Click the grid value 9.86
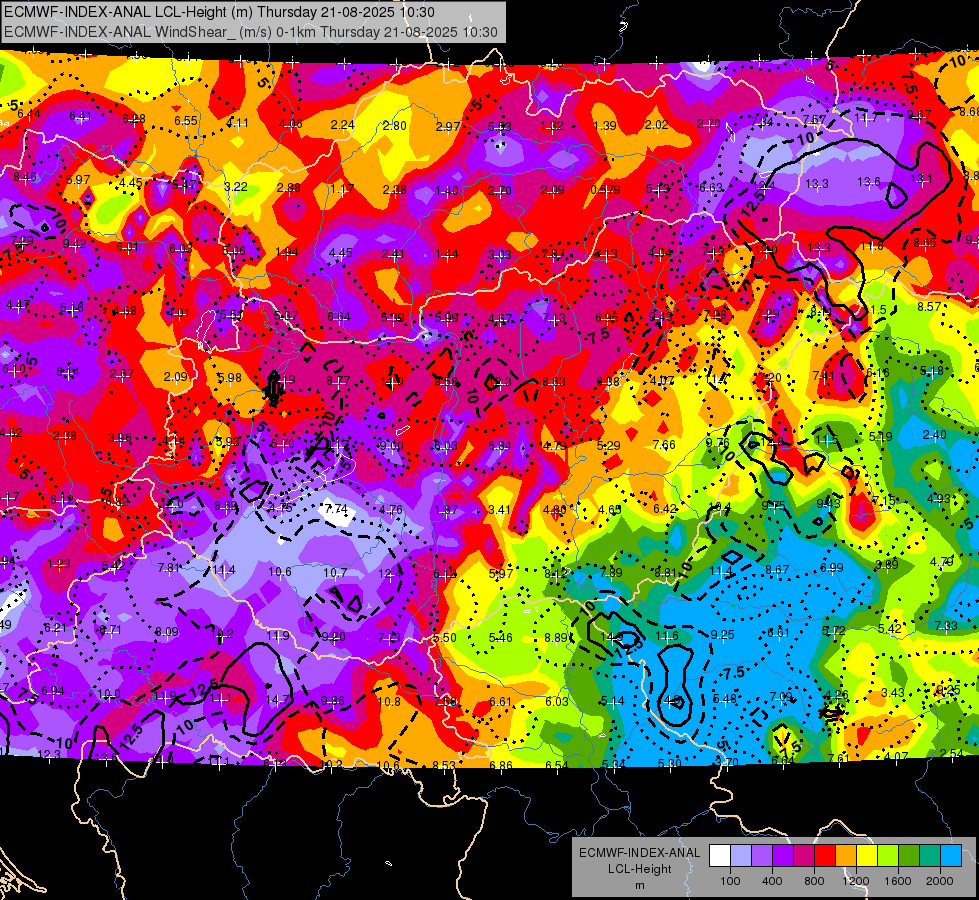979x900 pixels. tap(332, 701)
